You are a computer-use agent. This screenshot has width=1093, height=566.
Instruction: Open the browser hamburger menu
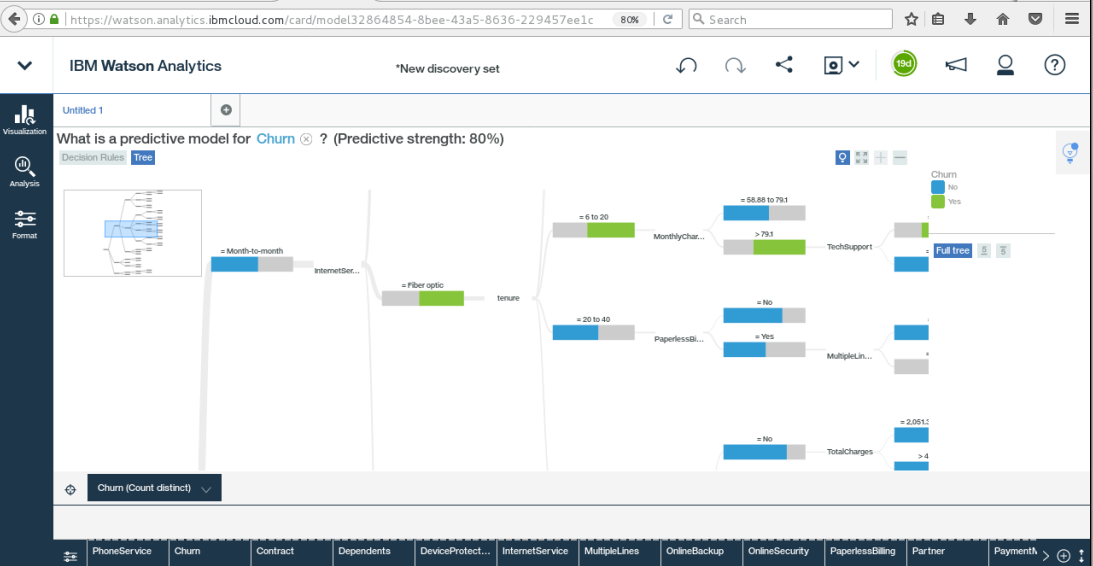(x=1072, y=20)
